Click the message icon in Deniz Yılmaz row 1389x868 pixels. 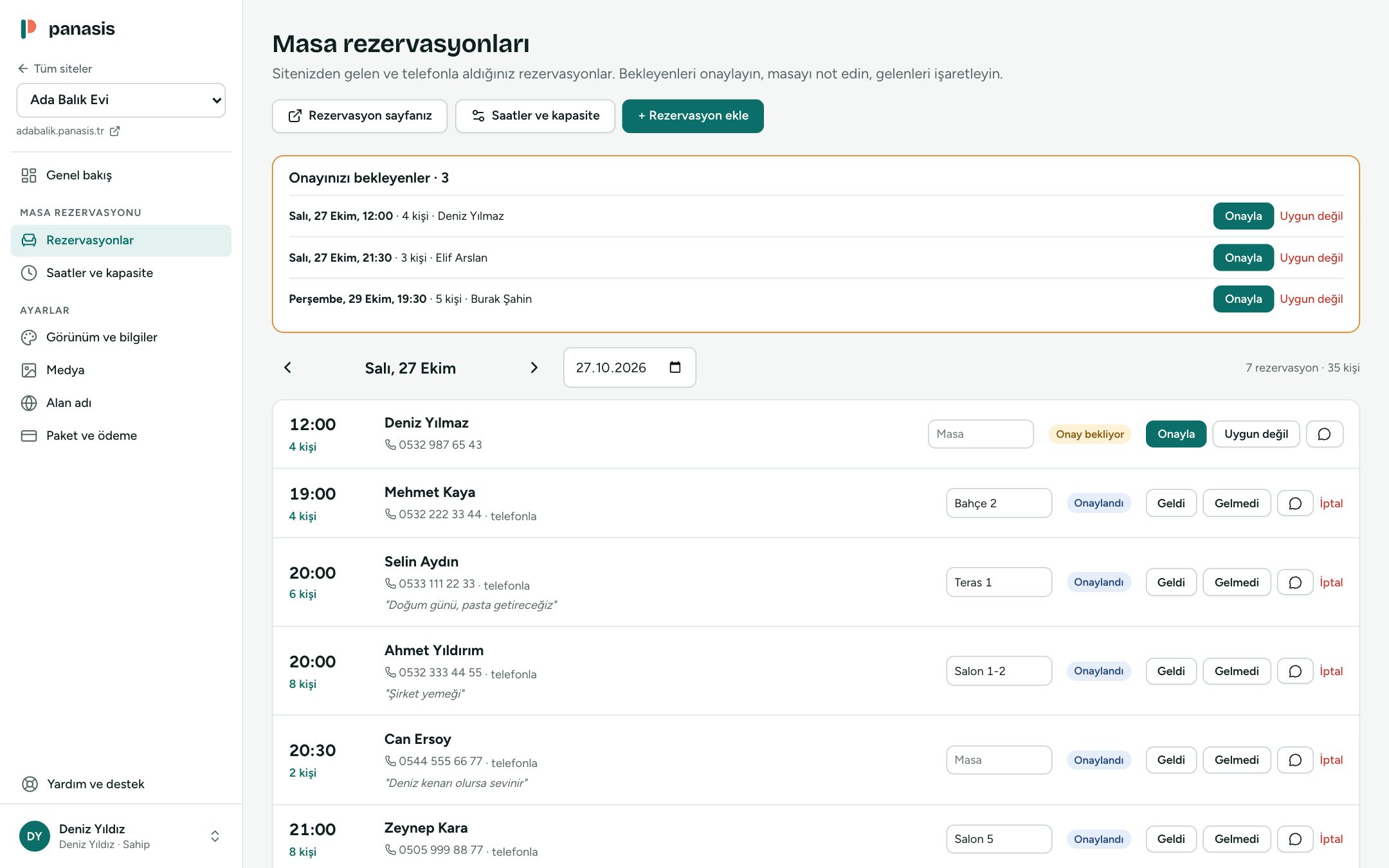1324,434
